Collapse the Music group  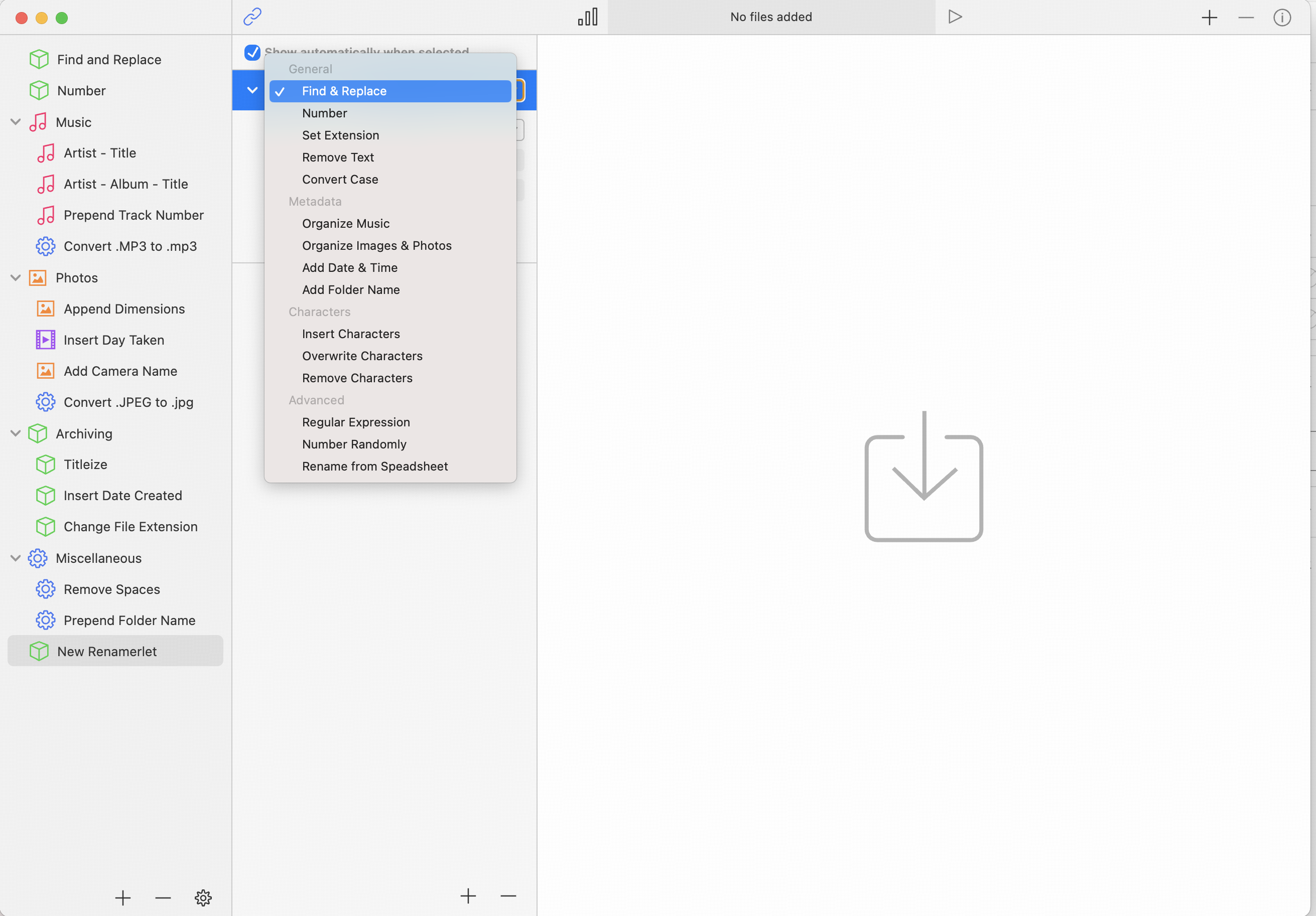(16, 122)
